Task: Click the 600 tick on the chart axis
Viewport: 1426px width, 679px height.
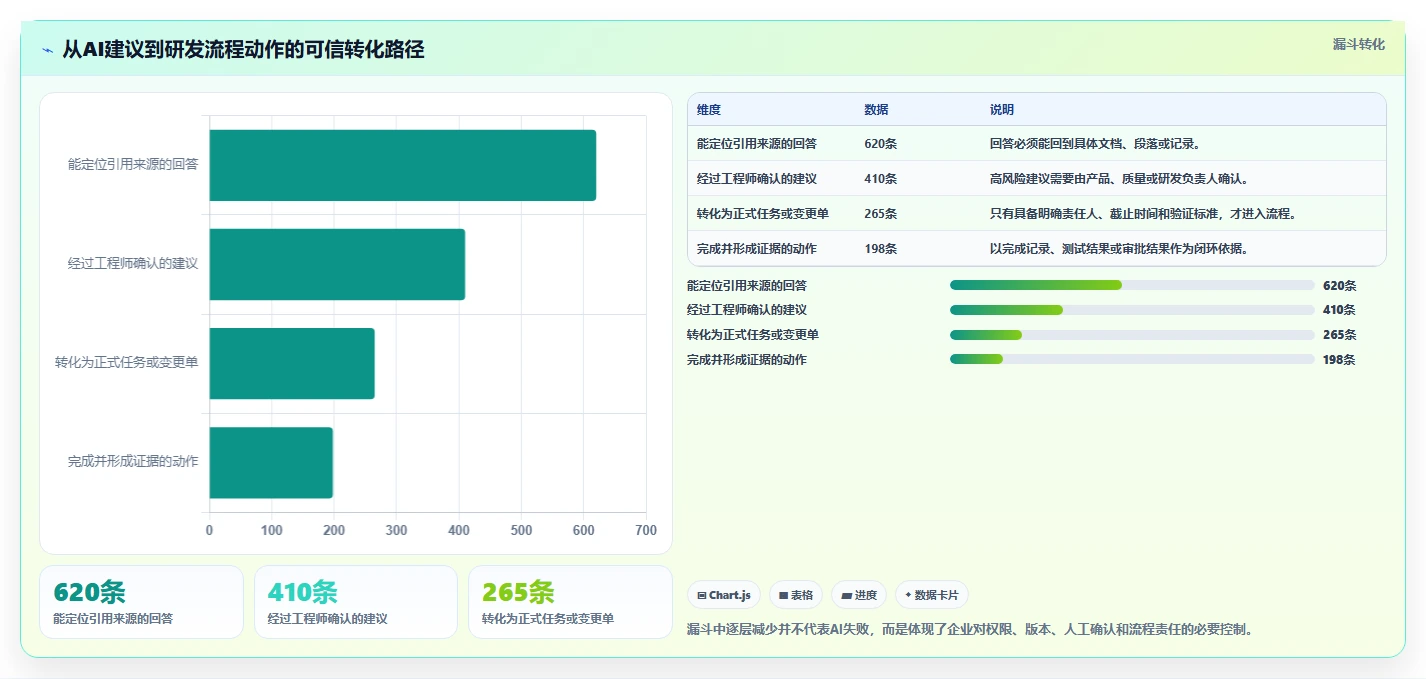Action: point(584,531)
